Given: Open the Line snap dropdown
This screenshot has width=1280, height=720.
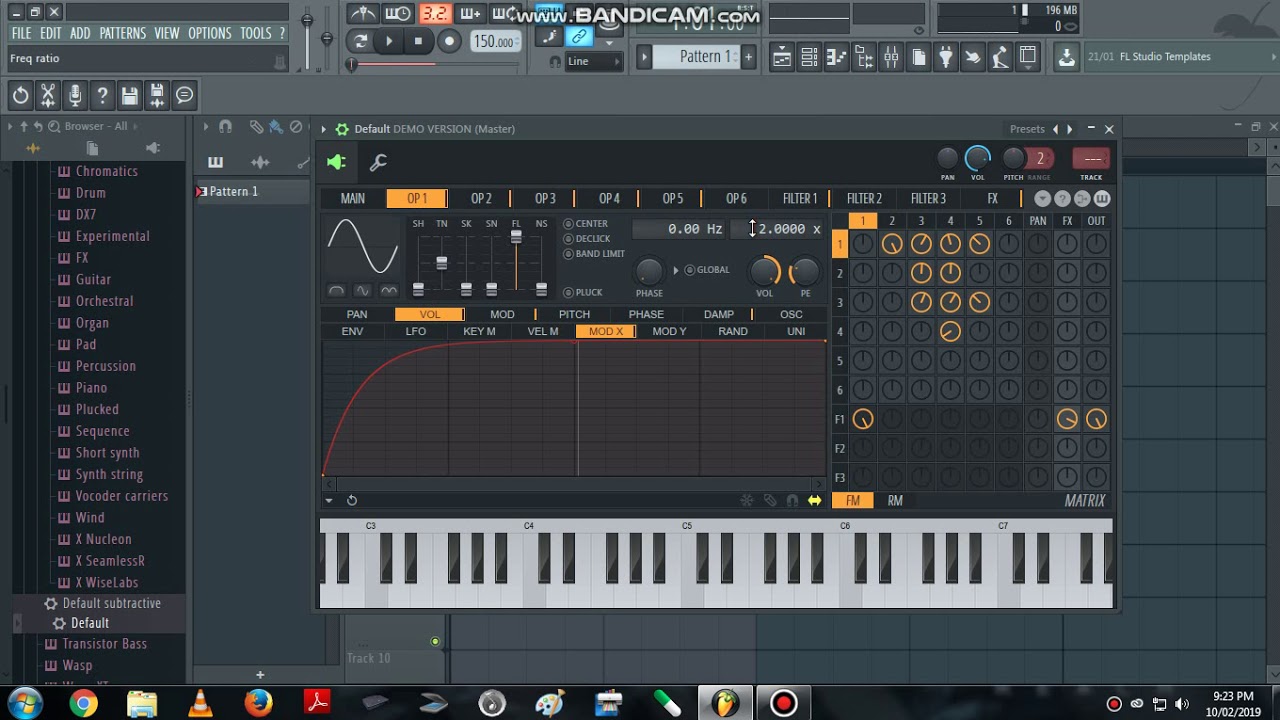Looking at the screenshot, I should (x=594, y=62).
